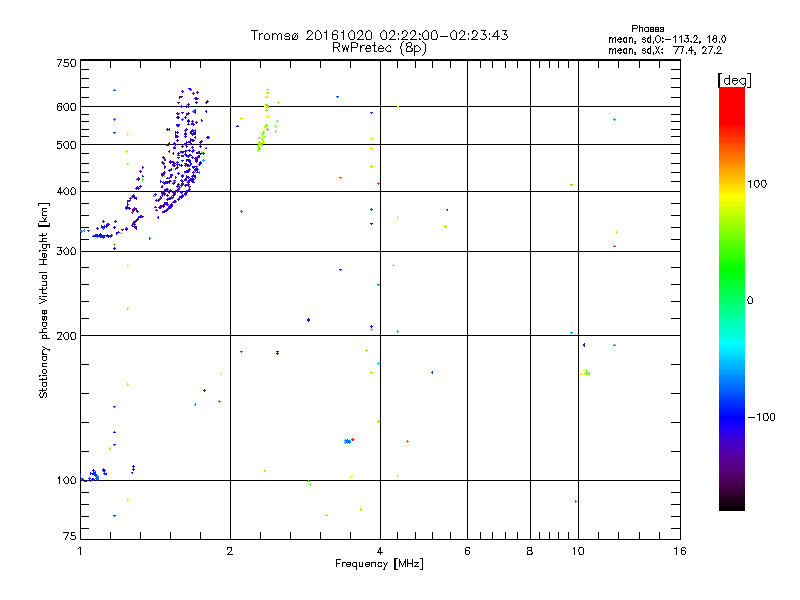Click the dense purple echo trace cluster near 500 km
The image size is (800, 600).
click(182, 153)
